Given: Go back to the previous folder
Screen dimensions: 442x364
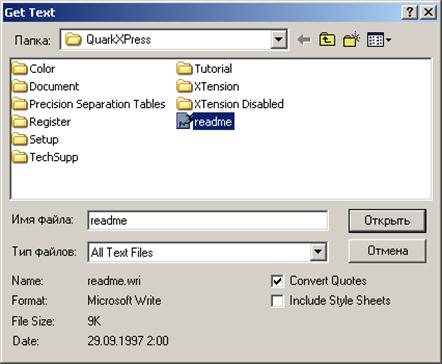Looking at the screenshot, I should 304,40.
